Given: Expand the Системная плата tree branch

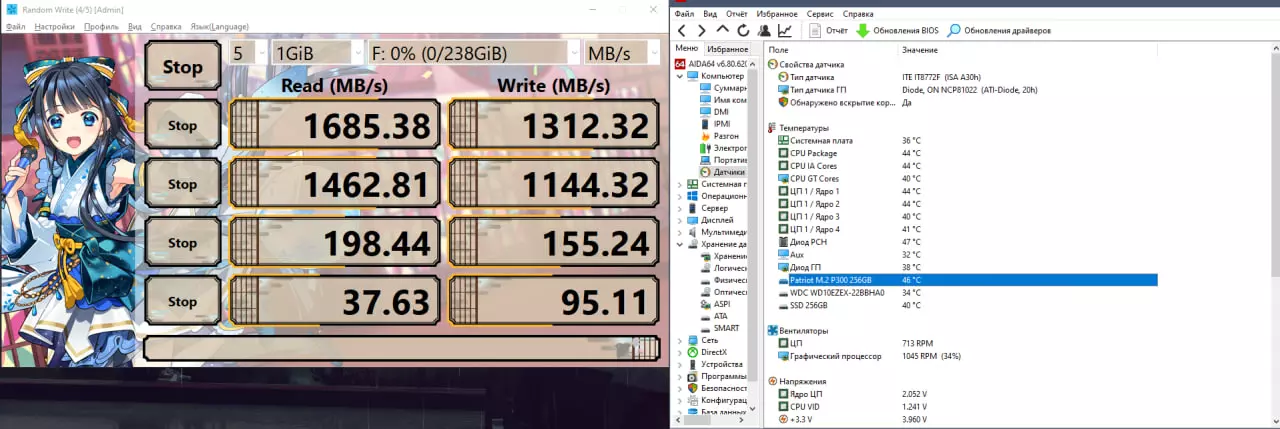Looking at the screenshot, I should point(681,184).
